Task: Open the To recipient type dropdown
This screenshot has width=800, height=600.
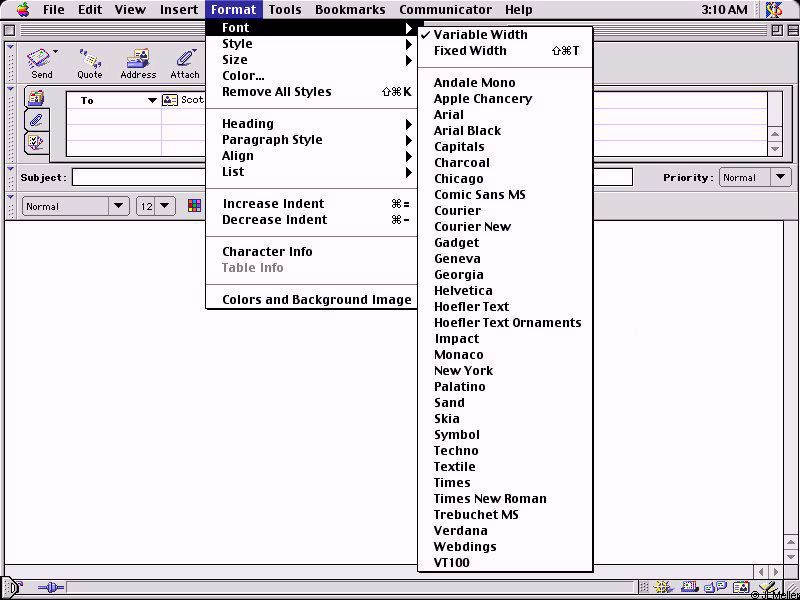Action: [x=152, y=101]
